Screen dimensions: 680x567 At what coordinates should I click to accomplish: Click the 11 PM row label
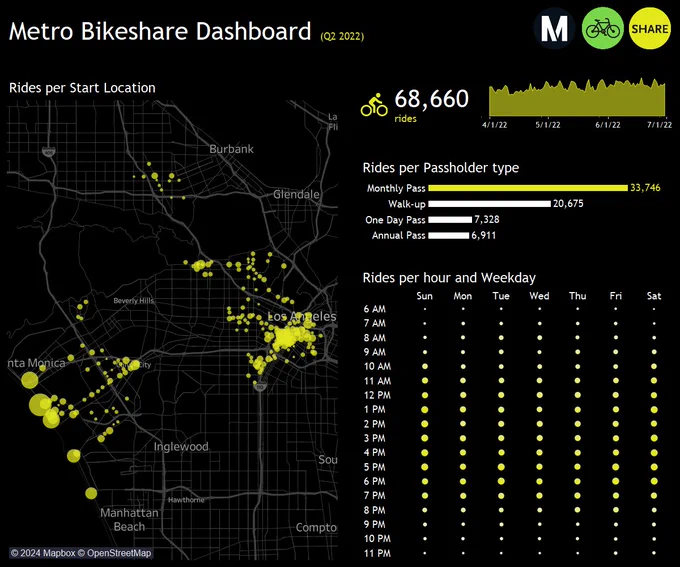click(x=377, y=554)
